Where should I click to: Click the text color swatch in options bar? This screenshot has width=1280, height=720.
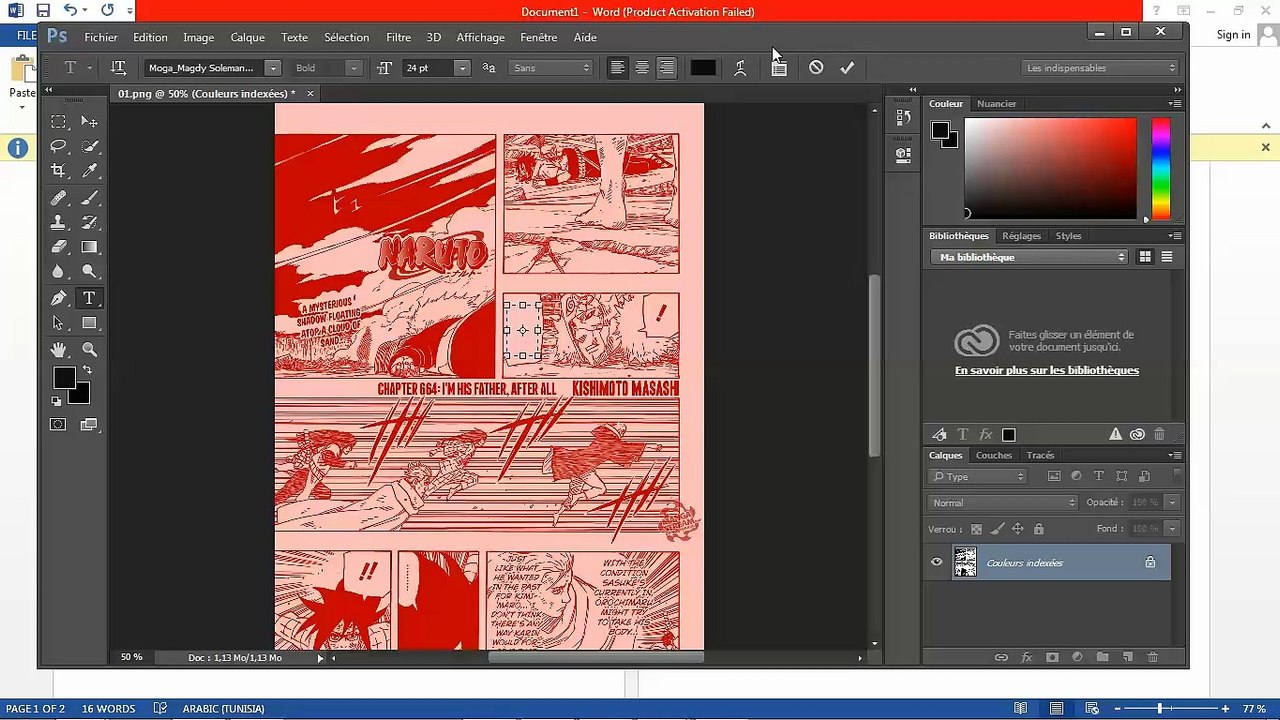pos(703,68)
